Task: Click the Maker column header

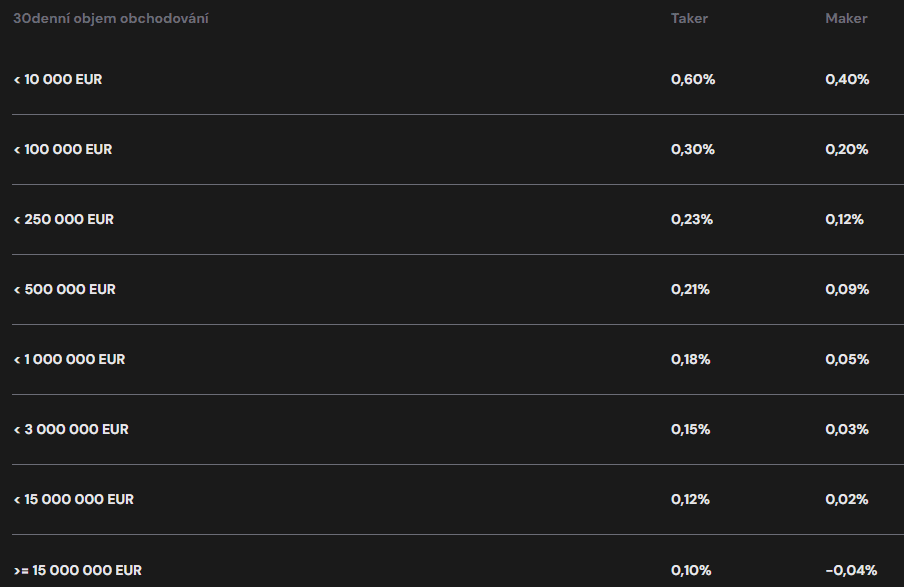Action: [x=846, y=19]
